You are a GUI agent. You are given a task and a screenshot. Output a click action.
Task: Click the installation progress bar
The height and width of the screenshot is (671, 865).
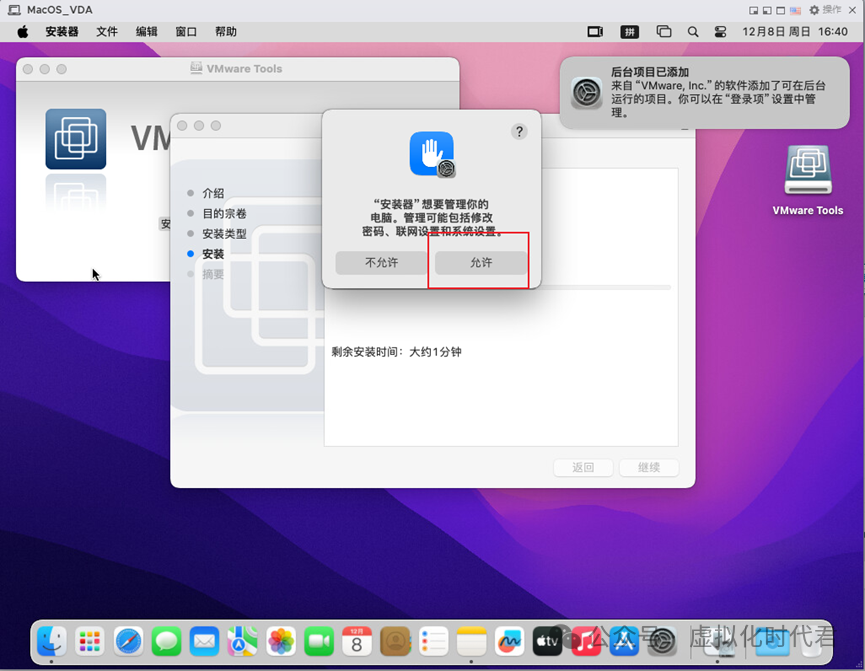pyautogui.click(x=605, y=287)
